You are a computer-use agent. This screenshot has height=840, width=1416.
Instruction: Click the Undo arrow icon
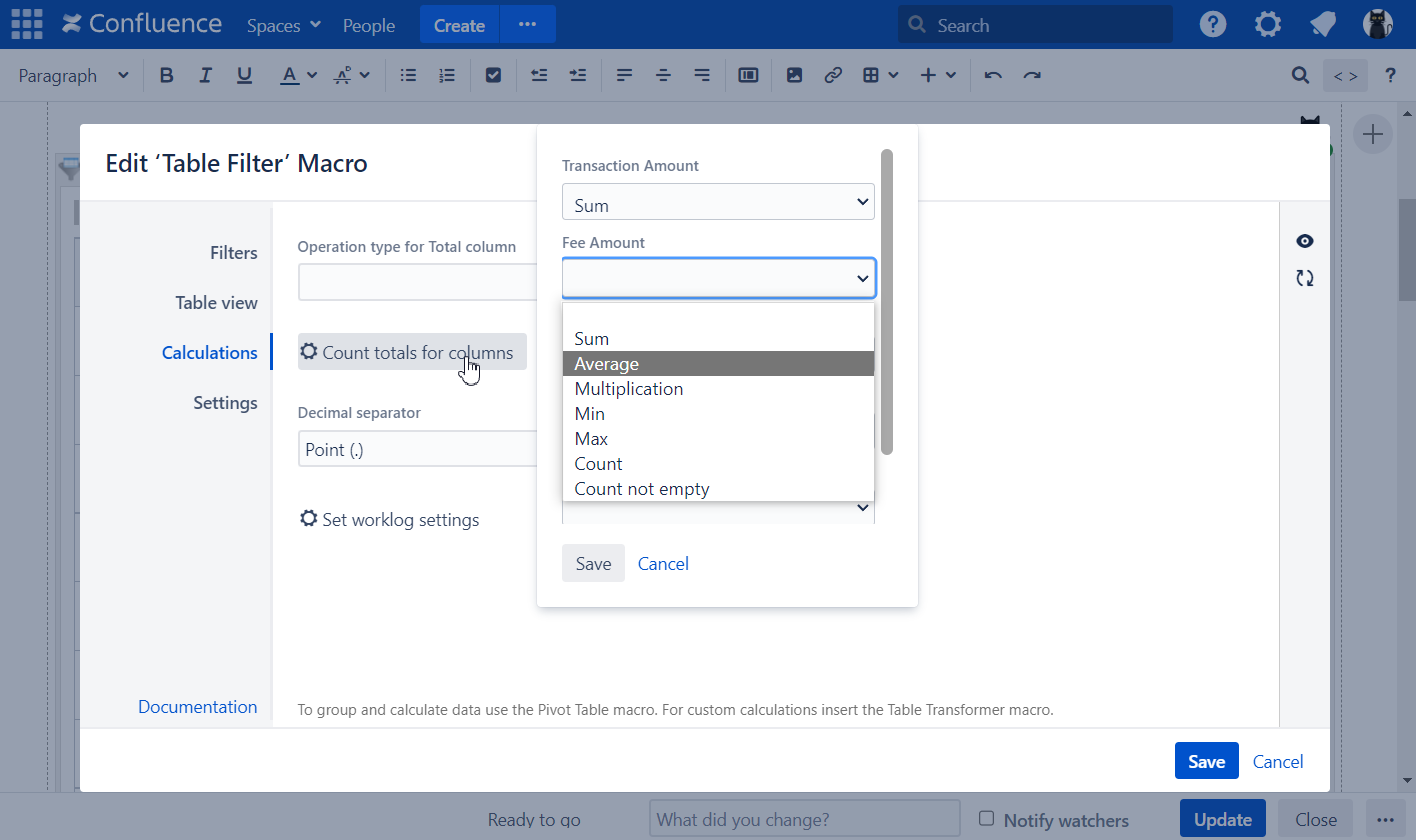point(993,75)
